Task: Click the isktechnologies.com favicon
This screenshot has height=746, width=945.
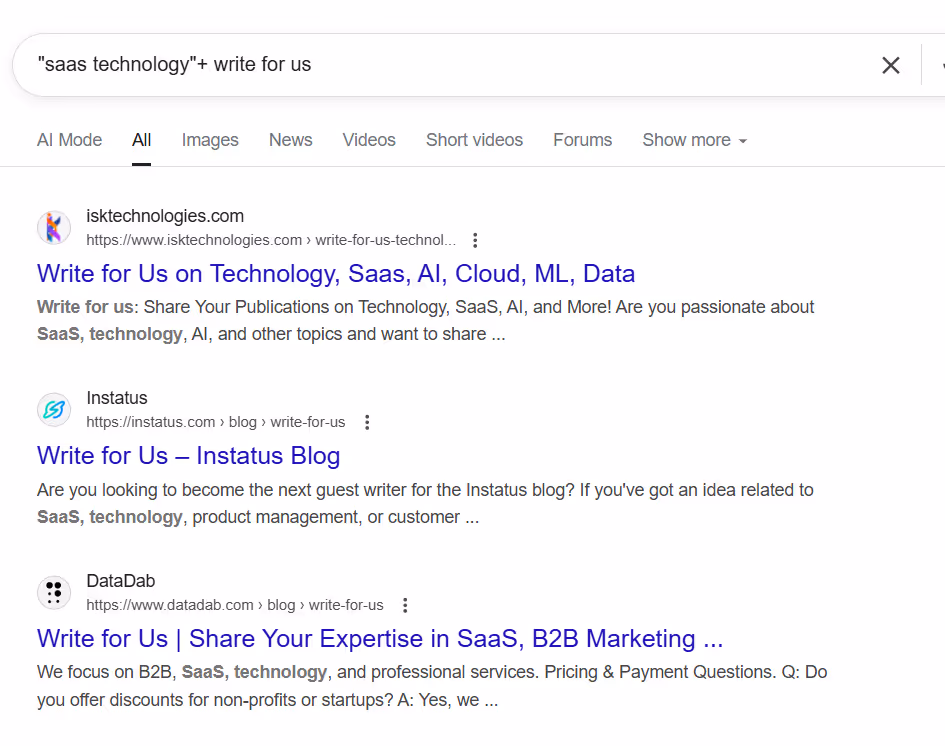Action: pyautogui.click(x=54, y=228)
